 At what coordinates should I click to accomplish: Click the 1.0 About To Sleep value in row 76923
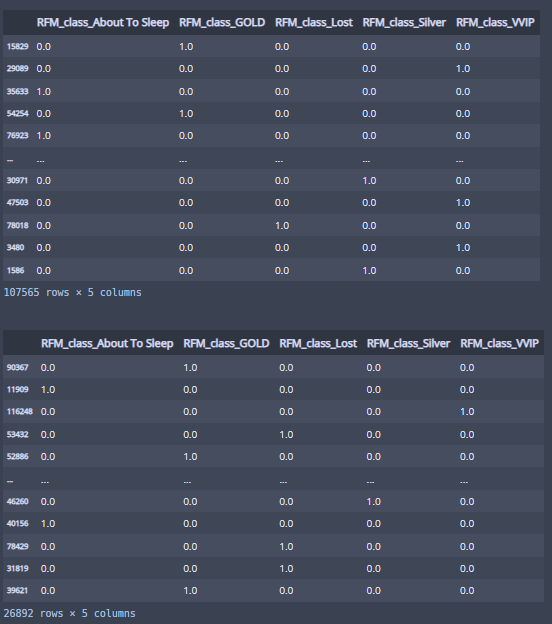point(43,135)
